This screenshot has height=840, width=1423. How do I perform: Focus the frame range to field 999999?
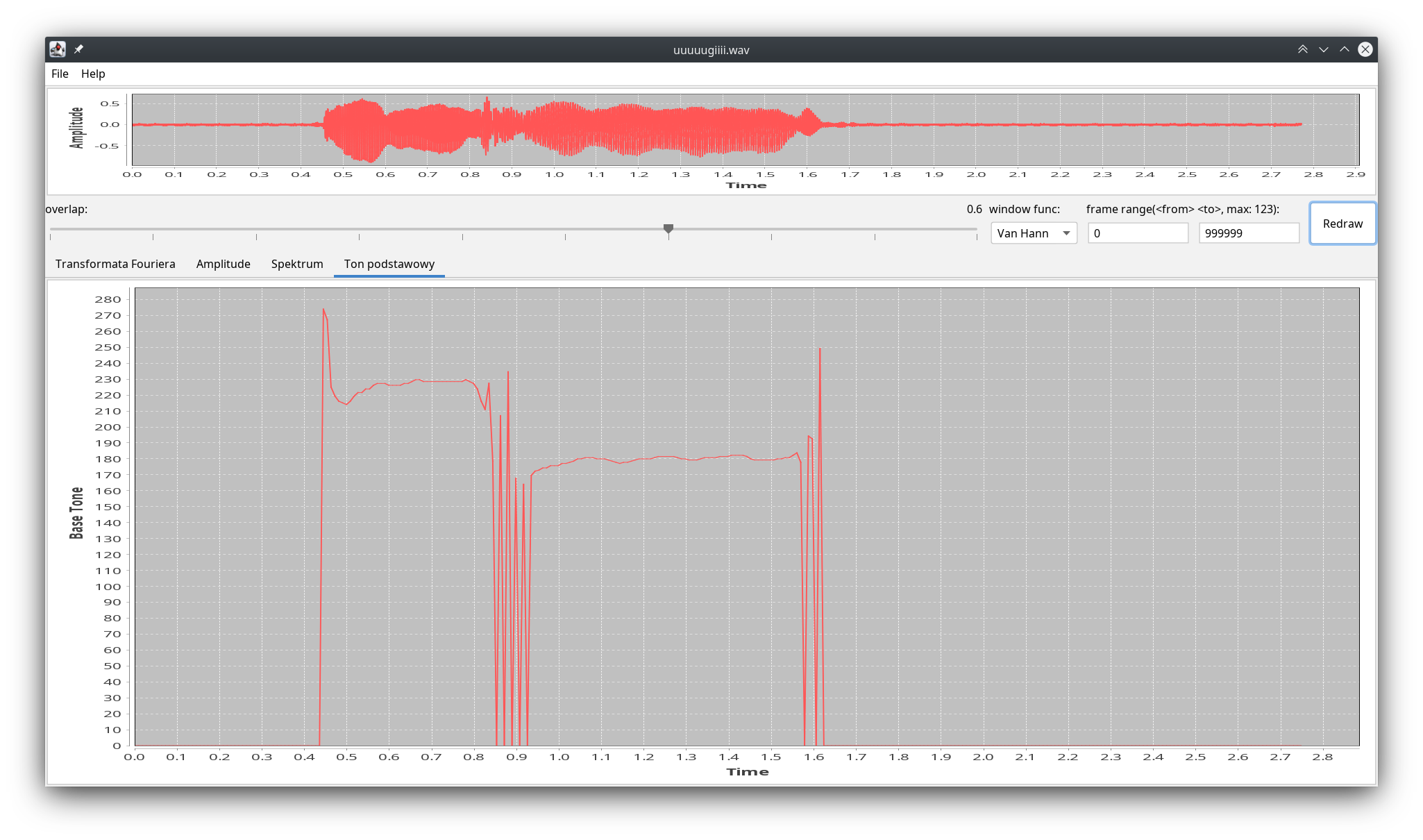point(1248,233)
